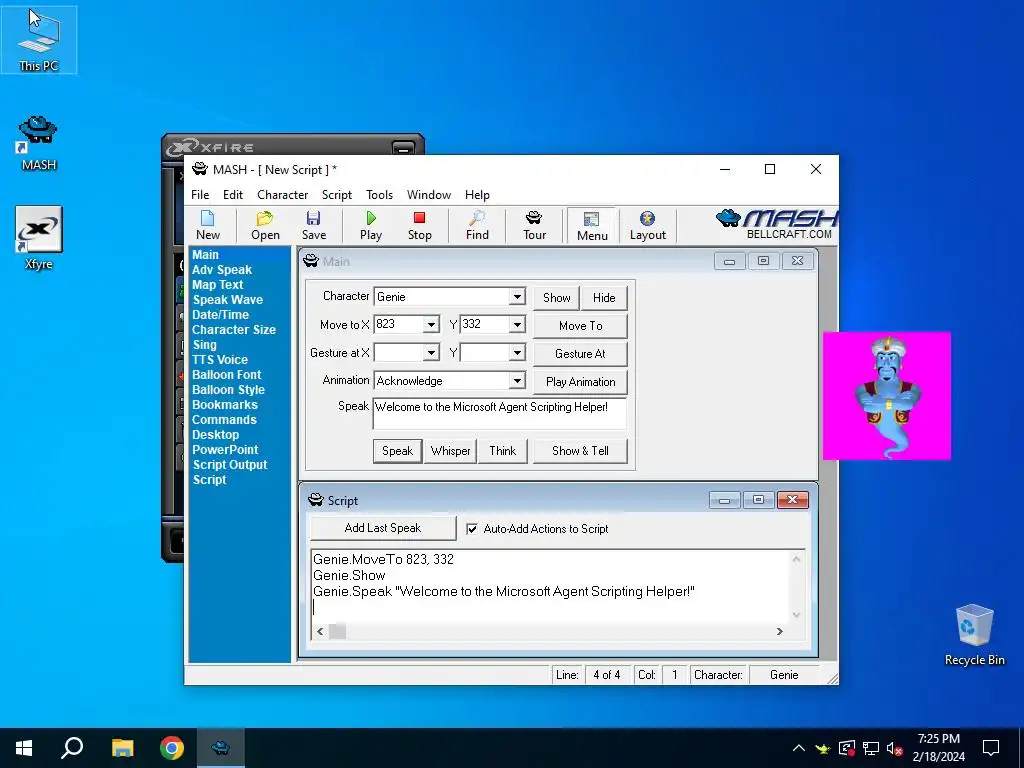Open taskbar Search magnifier

click(72, 748)
